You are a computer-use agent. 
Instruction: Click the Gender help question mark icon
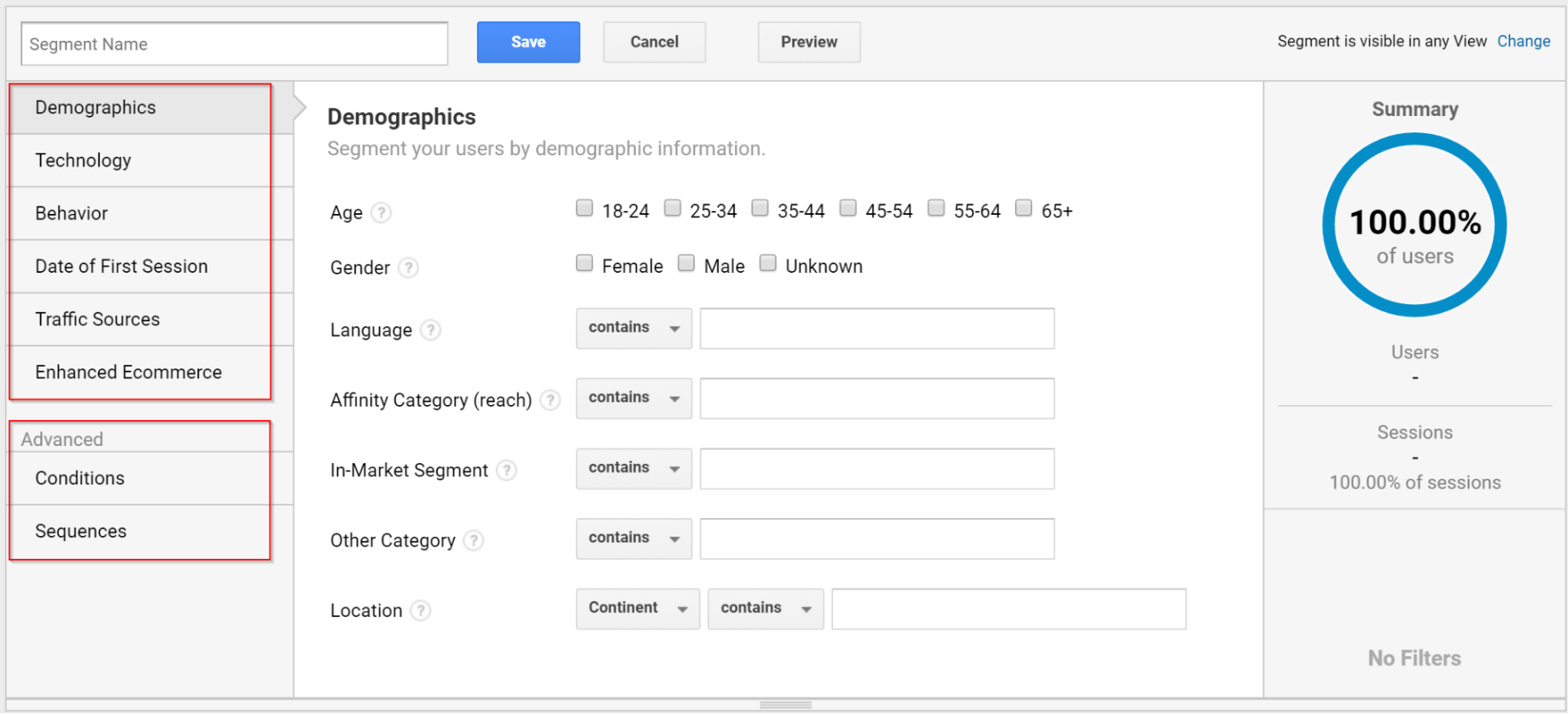pyautogui.click(x=408, y=268)
